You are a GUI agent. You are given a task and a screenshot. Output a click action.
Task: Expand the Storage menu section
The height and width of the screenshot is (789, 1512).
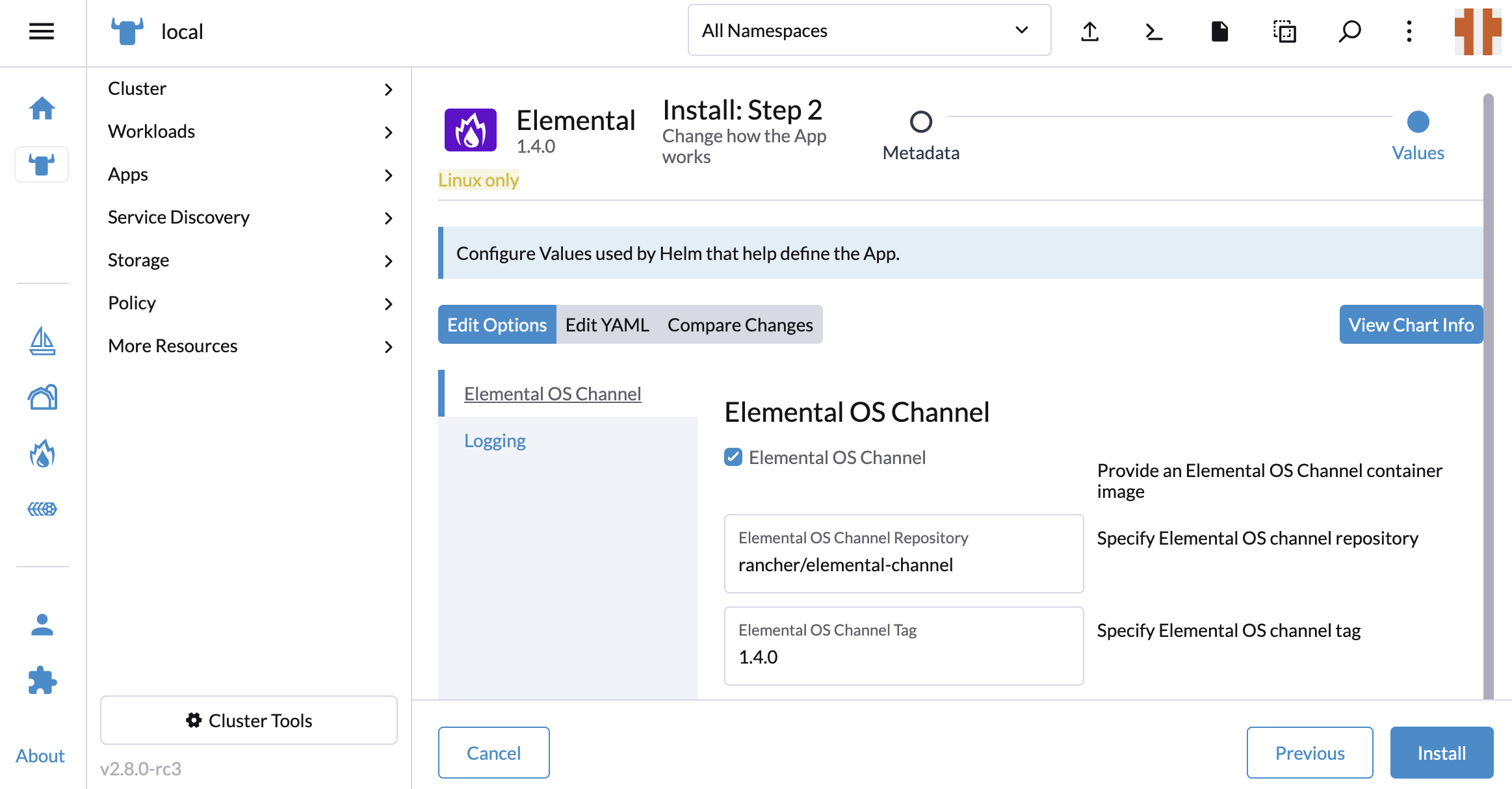(250, 260)
